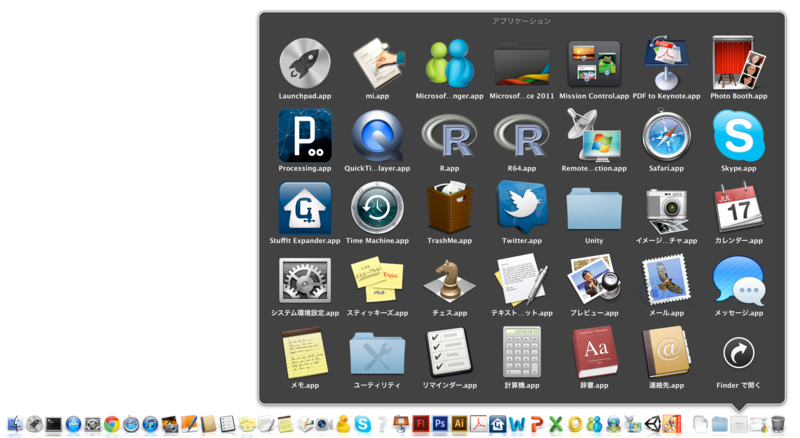
Task: Launch Remote Desktop Connection.app
Action: [x=594, y=135]
